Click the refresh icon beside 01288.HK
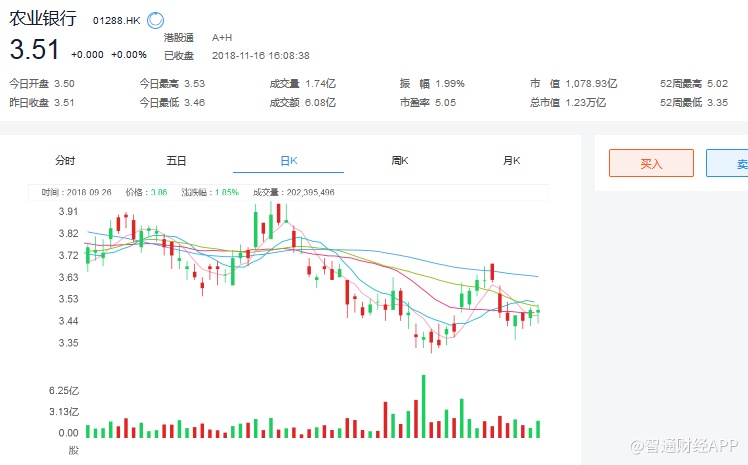This screenshot has width=748, height=465. coord(156,20)
